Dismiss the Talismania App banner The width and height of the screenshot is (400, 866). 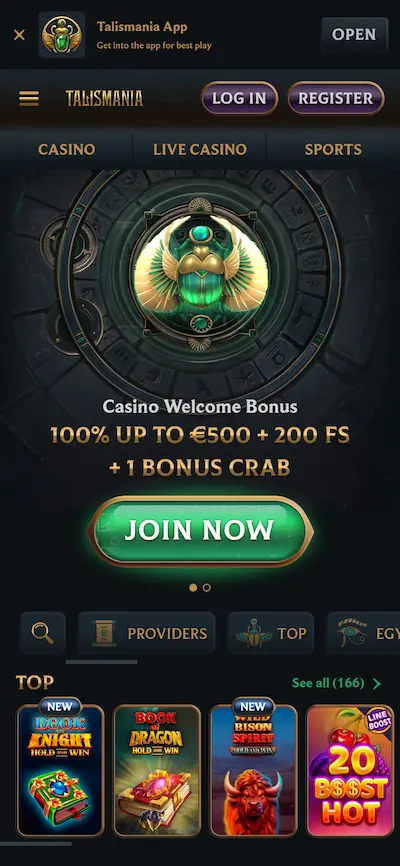[19, 35]
